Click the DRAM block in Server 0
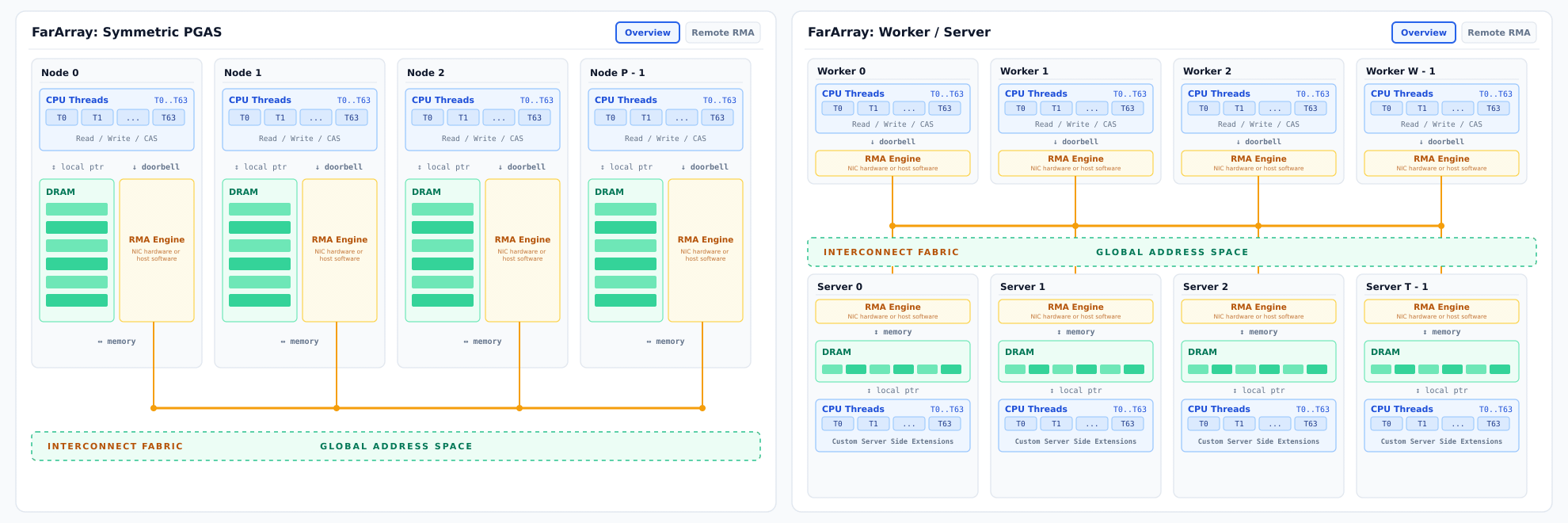Viewport: 1568px width, 523px height. (x=892, y=361)
